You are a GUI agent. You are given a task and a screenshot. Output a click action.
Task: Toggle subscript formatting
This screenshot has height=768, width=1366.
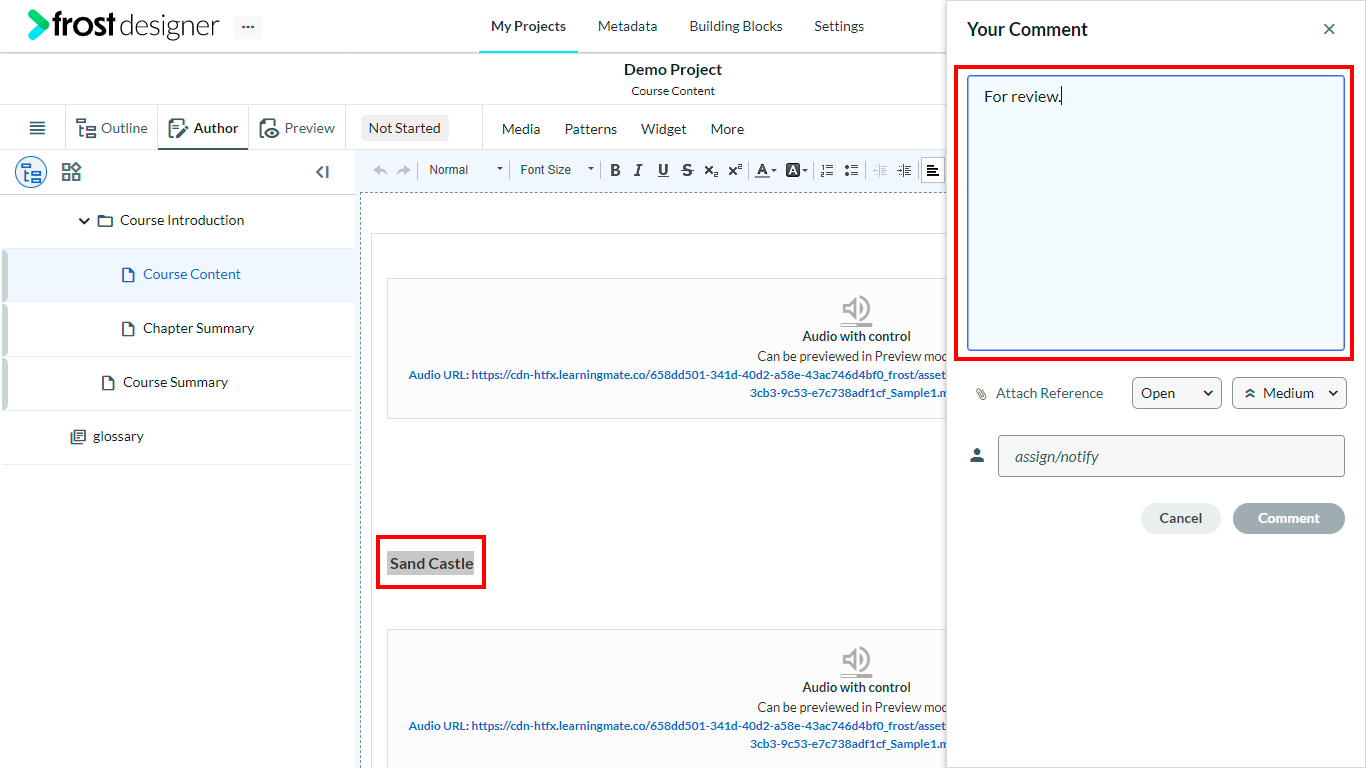[711, 170]
